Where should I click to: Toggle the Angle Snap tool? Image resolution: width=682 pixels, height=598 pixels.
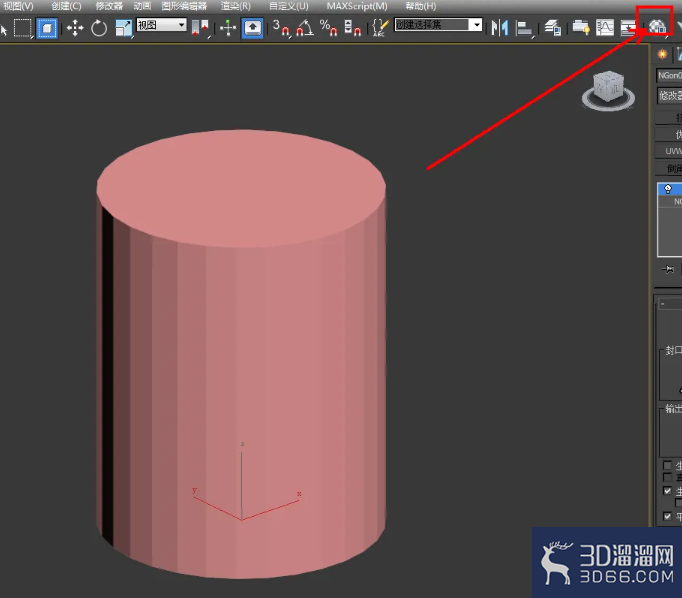305,28
